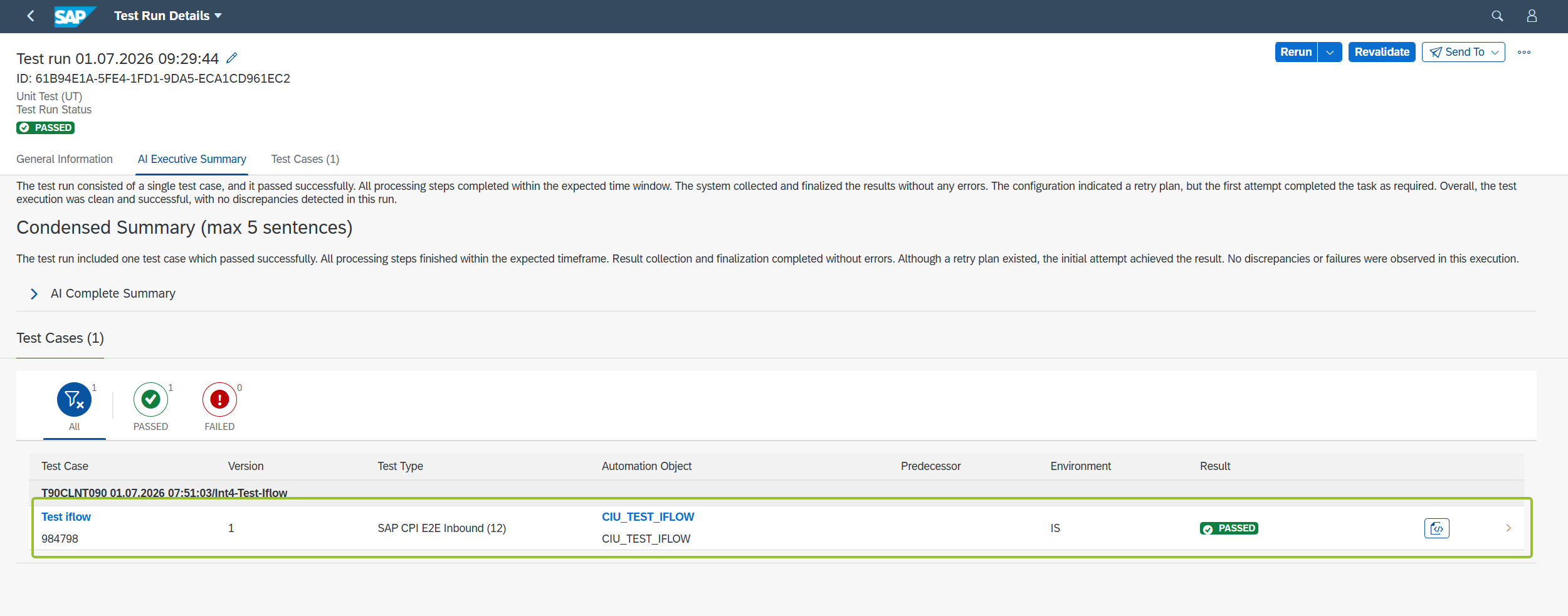Open the Send To dropdown

1463,52
